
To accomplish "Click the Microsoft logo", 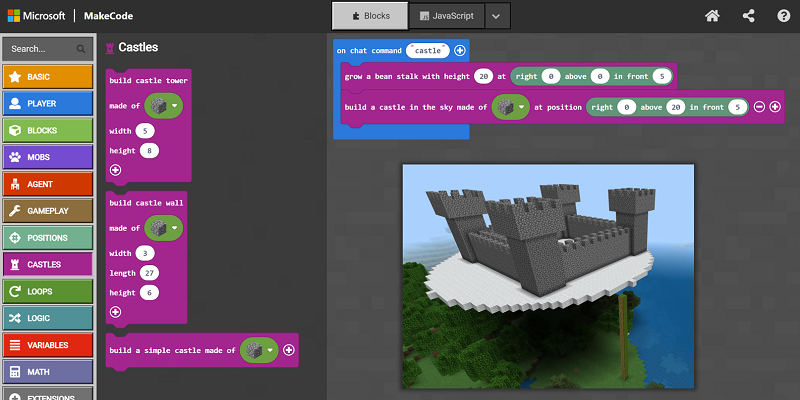I will click(36, 16).
